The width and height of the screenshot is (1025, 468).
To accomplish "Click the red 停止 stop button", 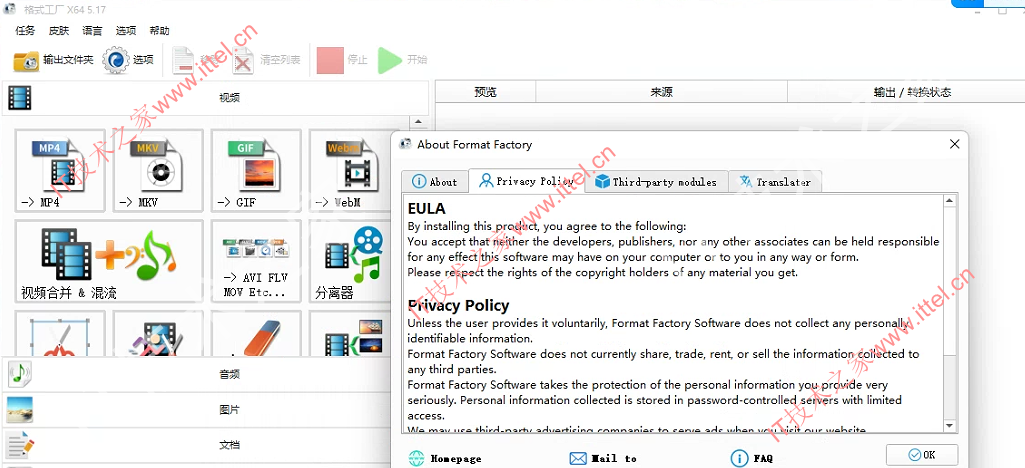I will [x=342, y=60].
